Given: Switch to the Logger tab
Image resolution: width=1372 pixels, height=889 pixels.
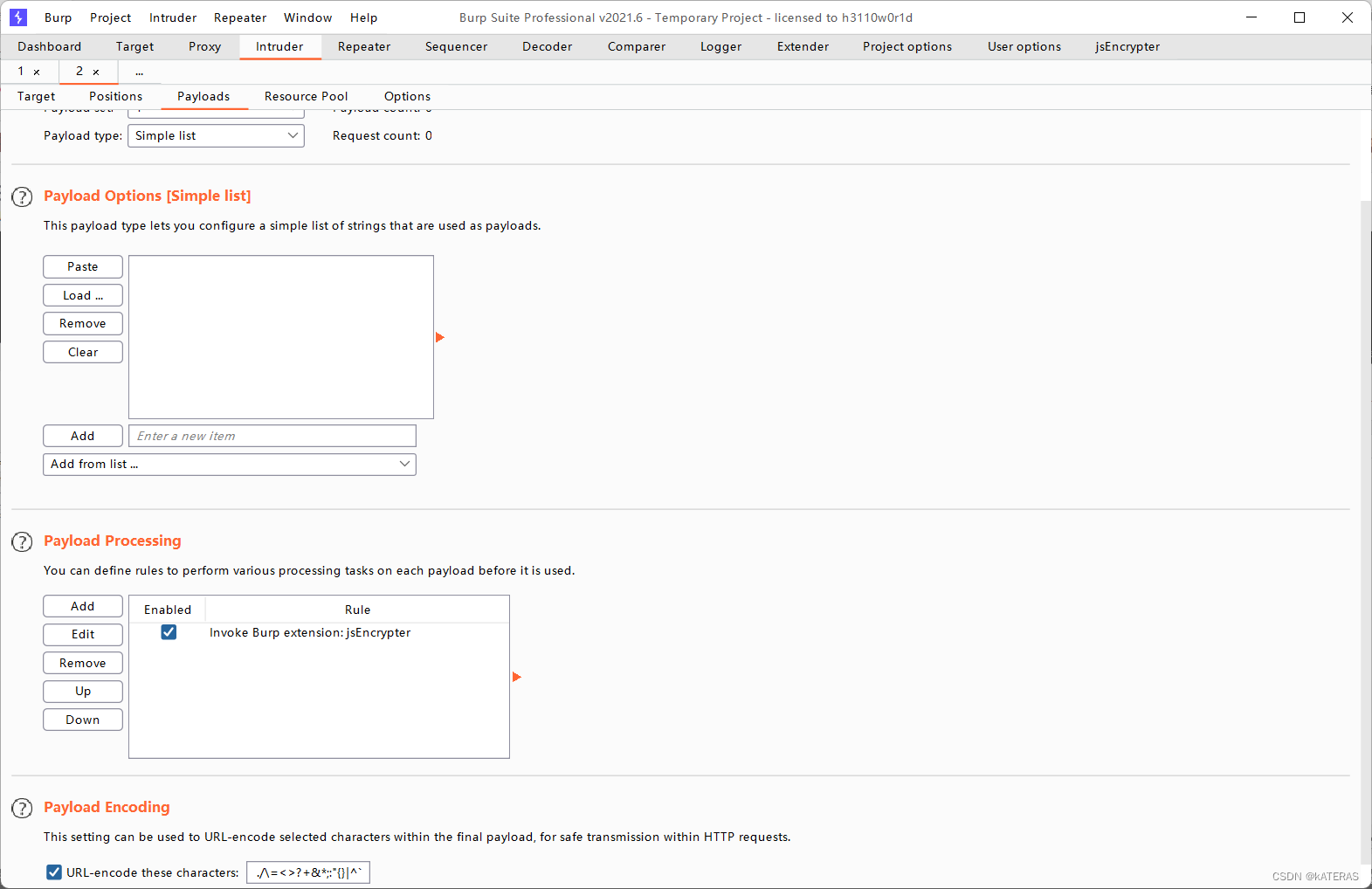Looking at the screenshot, I should 720,47.
